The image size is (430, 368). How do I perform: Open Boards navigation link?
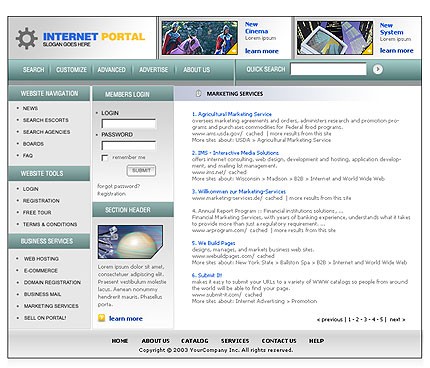pyautogui.click(x=33, y=144)
